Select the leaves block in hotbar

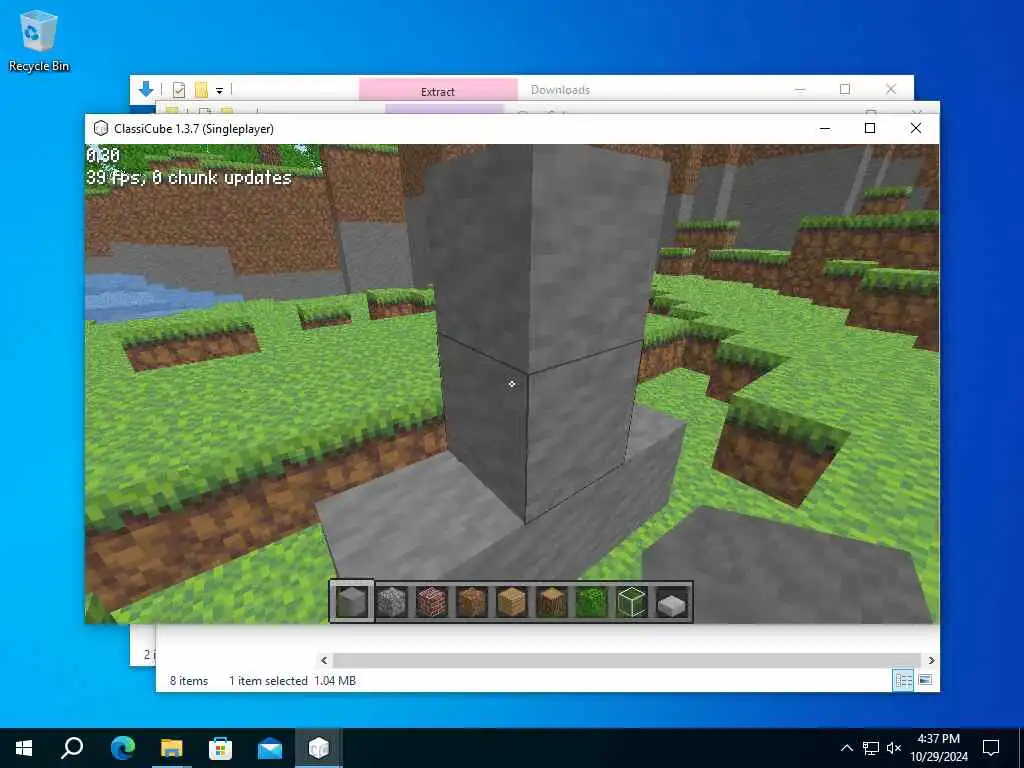pos(592,601)
